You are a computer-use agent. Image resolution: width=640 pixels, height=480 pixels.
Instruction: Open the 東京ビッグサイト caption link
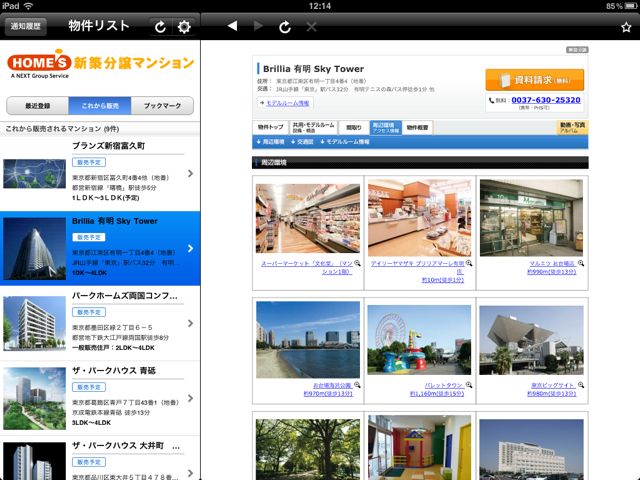tap(551, 389)
